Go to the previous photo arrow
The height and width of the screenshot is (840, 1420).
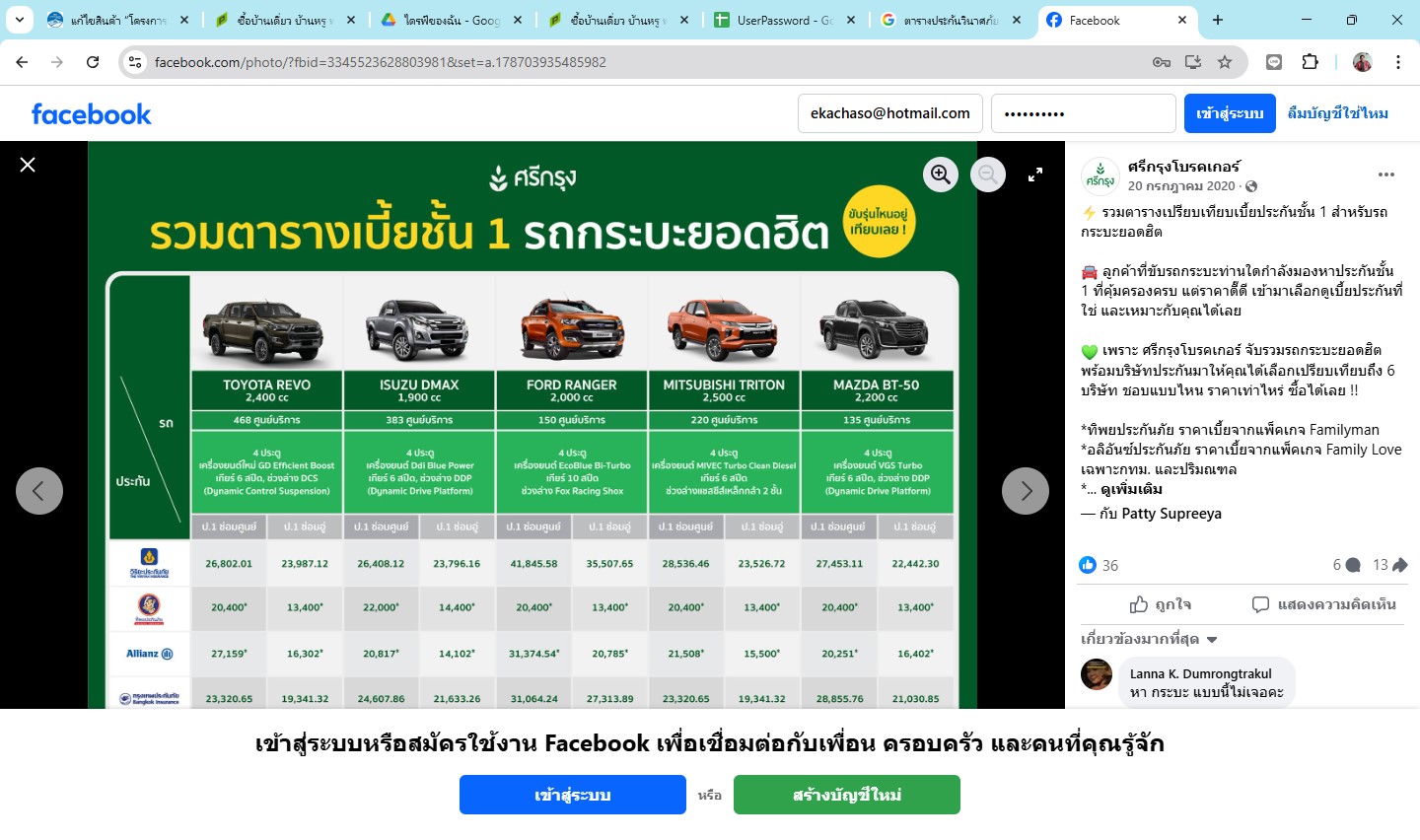[39, 491]
